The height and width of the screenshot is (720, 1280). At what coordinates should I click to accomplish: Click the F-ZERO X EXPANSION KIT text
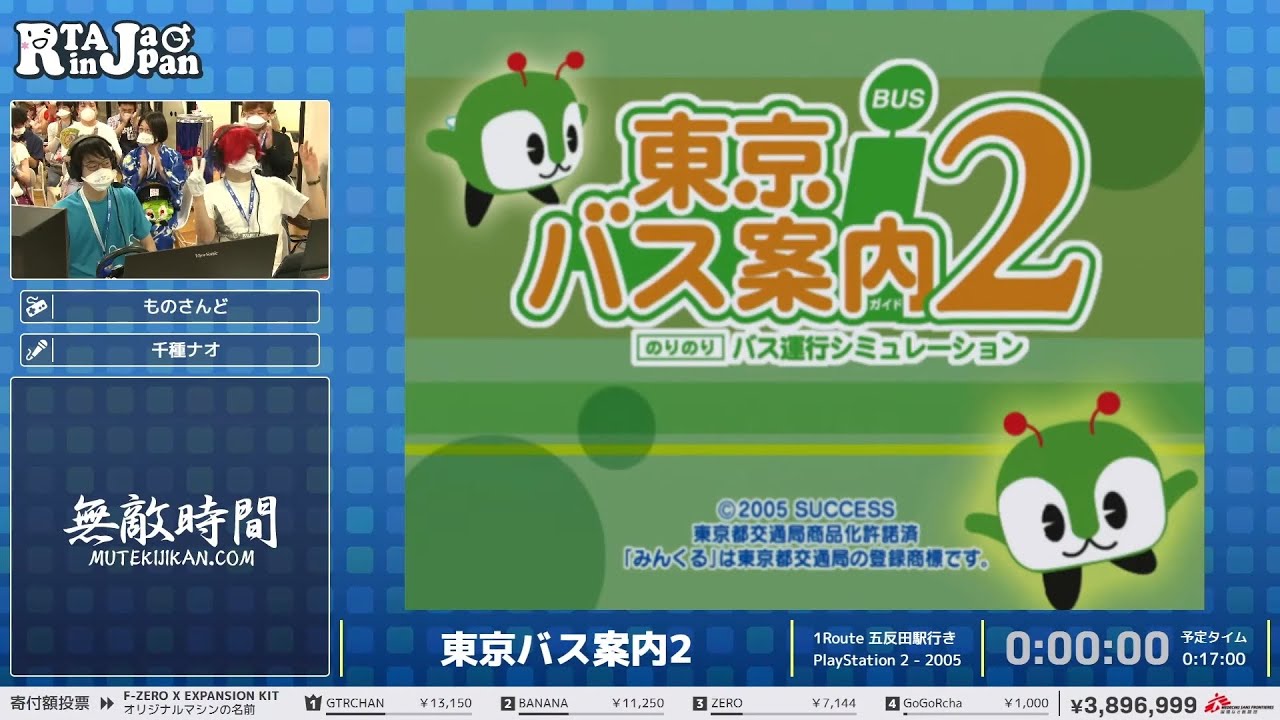tap(200, 696)
